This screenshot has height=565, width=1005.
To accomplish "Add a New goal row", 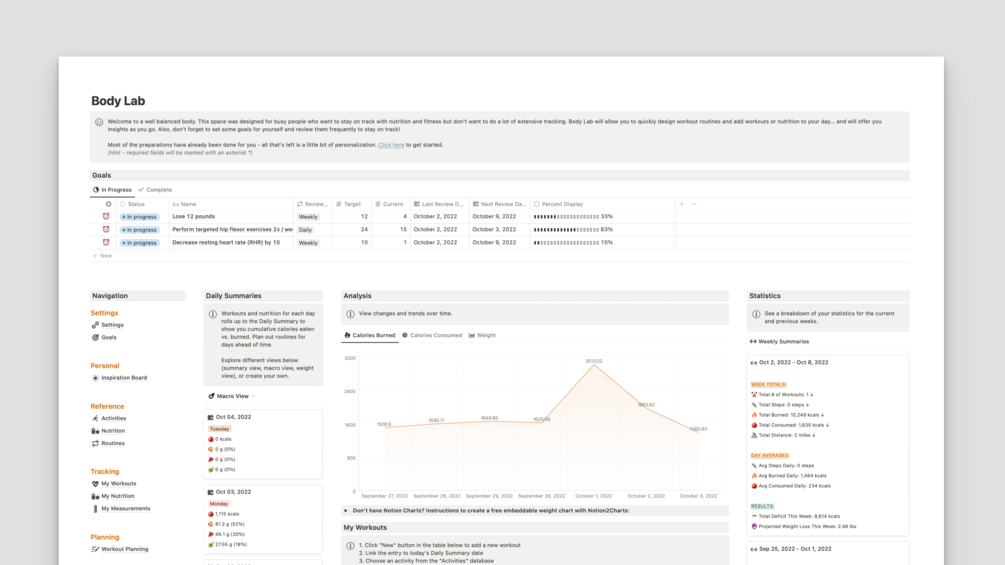I will point(102,256).
